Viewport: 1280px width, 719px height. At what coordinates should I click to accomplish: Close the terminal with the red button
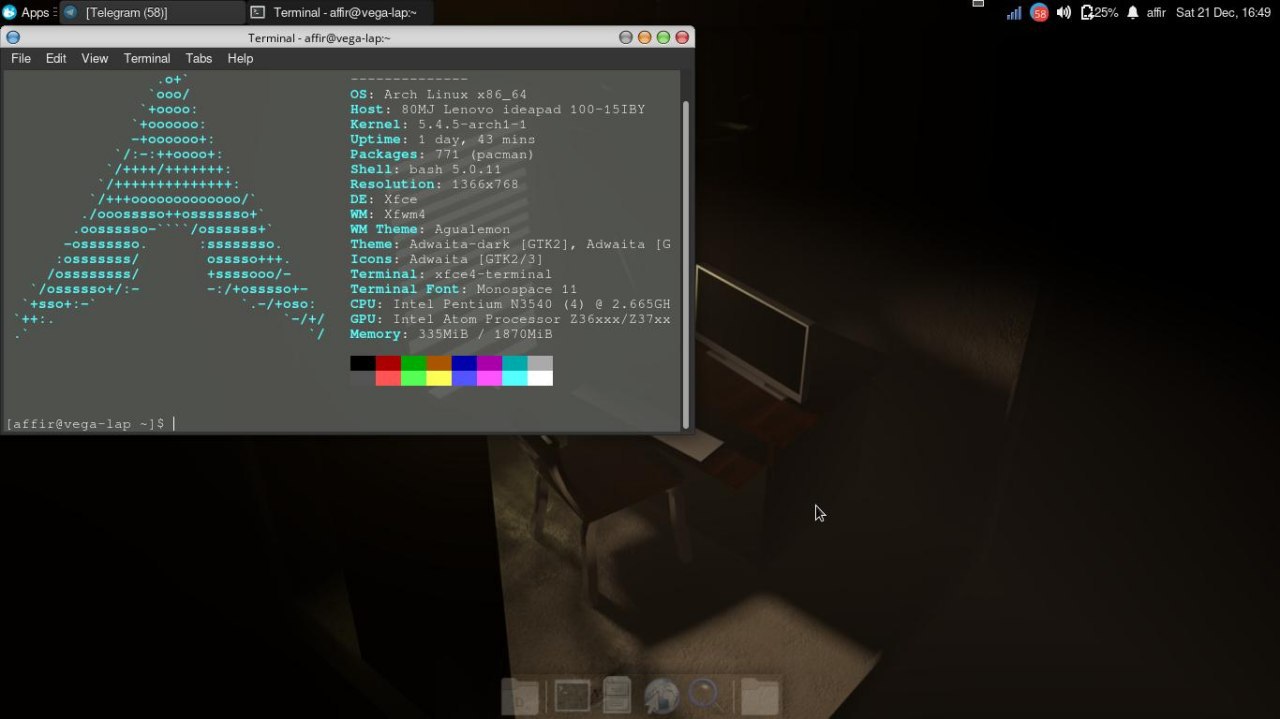tap(682, 37)
